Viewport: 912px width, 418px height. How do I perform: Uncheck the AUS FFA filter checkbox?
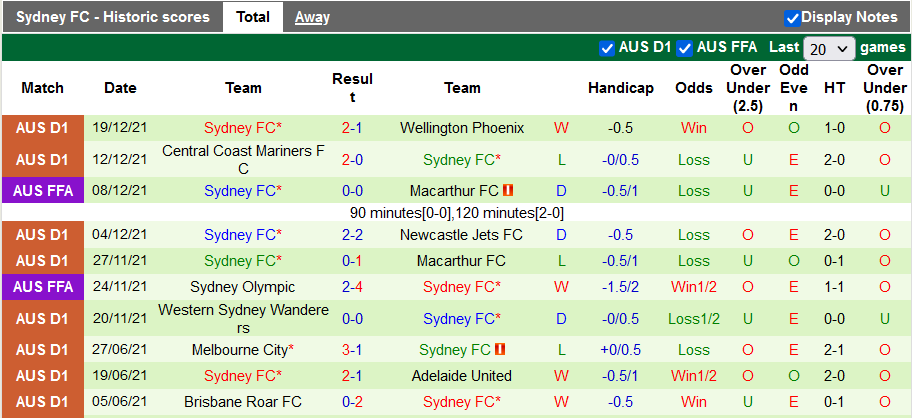point(685,48)
